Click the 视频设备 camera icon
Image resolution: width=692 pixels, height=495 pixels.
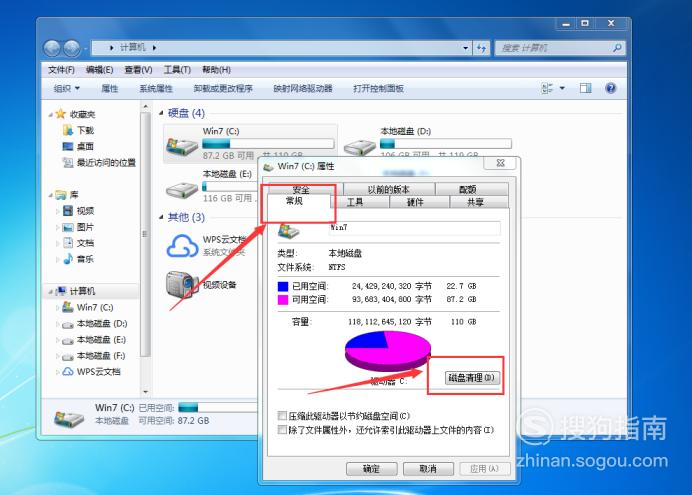pyautogui.click(x=181, y=285)
